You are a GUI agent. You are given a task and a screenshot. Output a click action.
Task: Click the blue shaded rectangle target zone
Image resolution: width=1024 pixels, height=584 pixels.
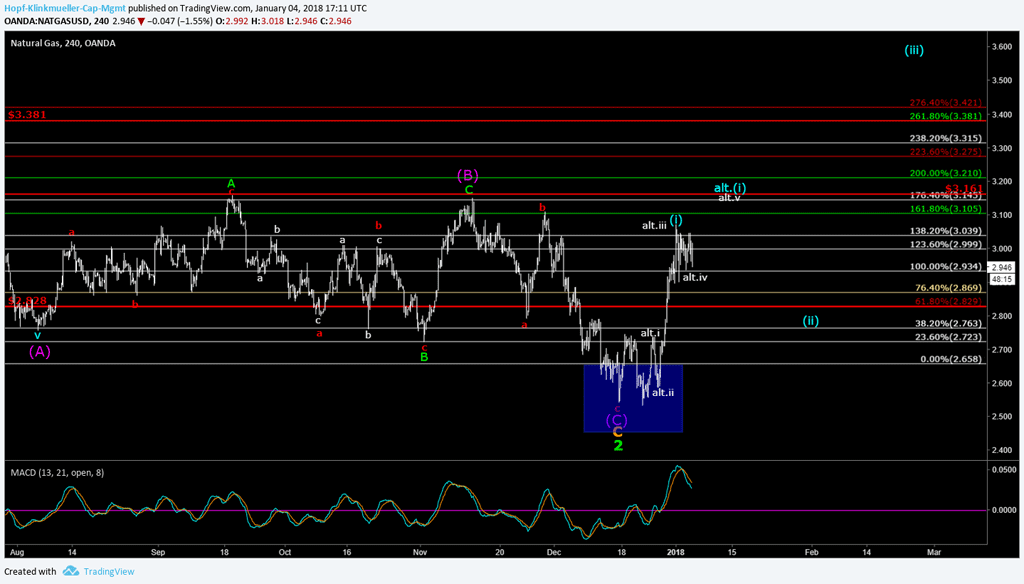632,398
